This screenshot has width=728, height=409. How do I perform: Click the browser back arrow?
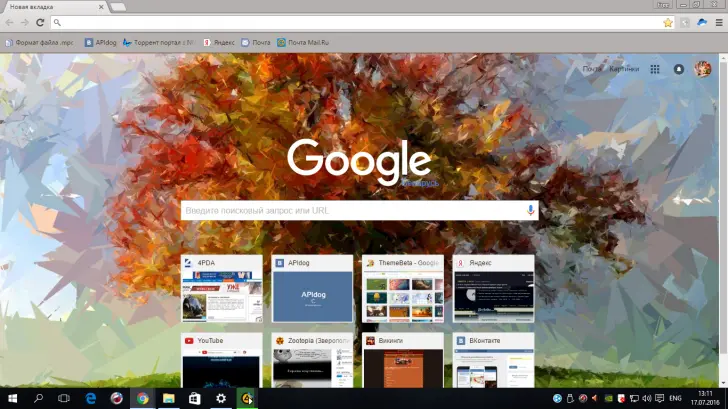(10, 22)
